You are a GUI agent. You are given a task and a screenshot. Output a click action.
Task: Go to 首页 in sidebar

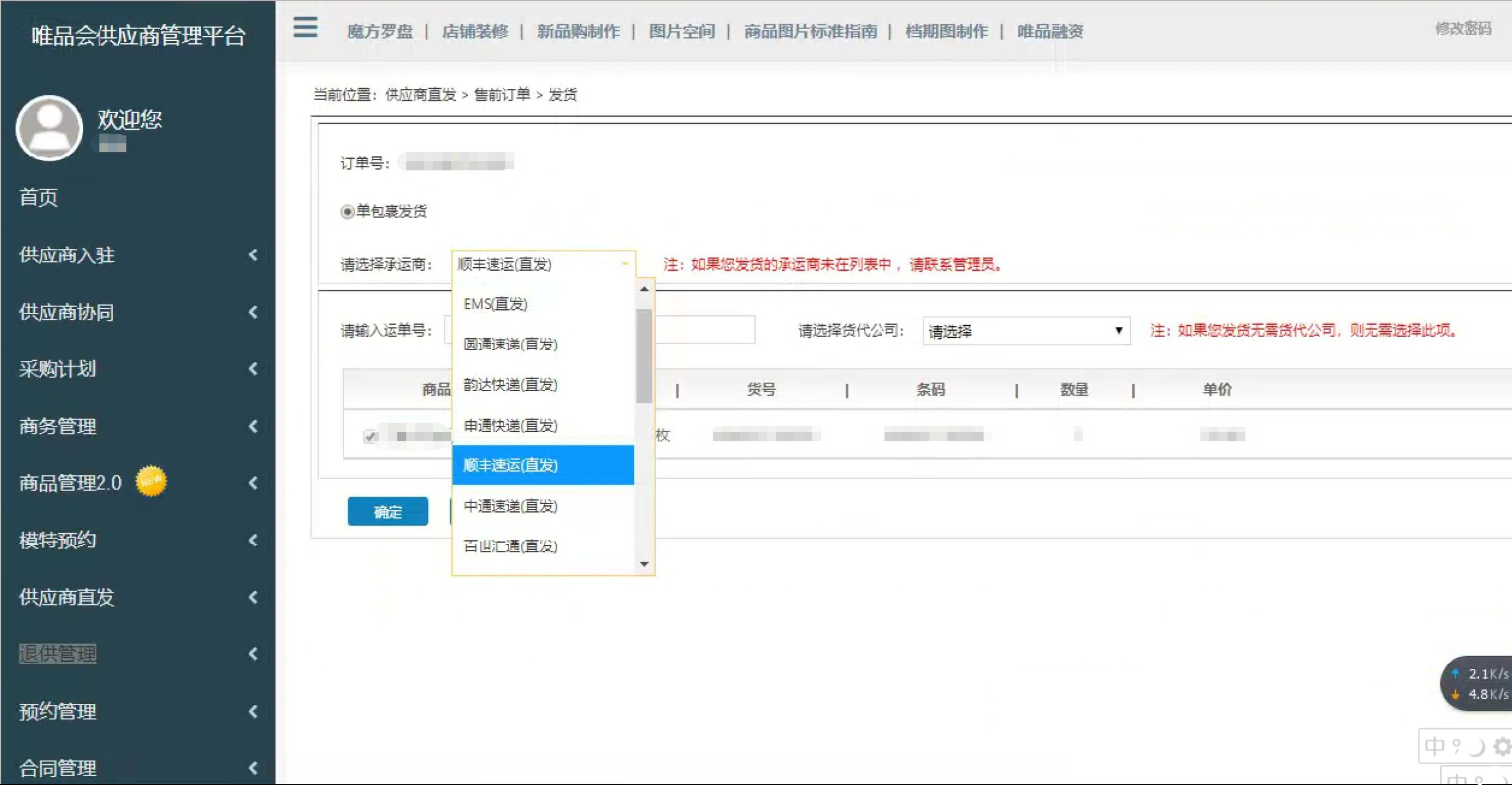click(x=39, y=197)
